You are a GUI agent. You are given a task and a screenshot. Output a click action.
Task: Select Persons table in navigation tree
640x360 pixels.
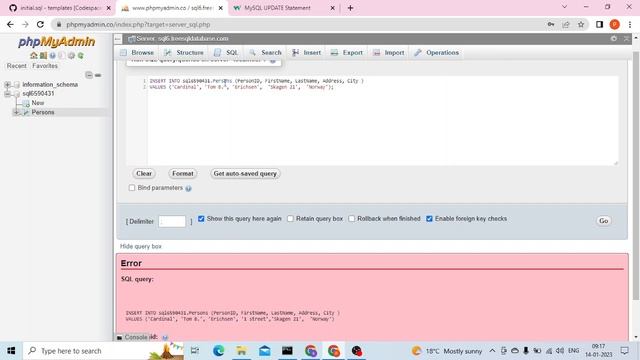[43, 112]
